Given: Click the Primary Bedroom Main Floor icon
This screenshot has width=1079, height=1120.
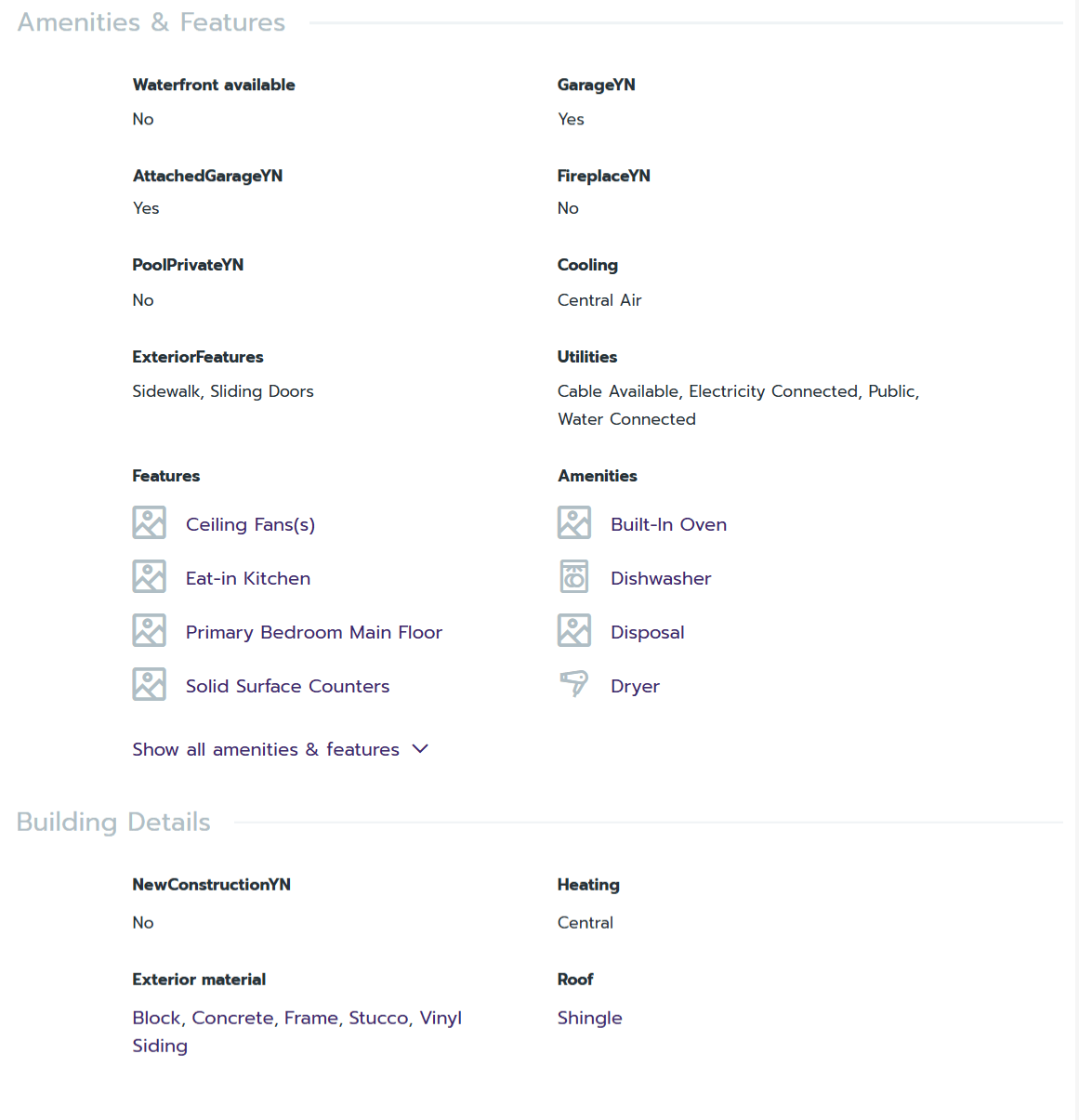Looking at the screenshot, I should click(149, 630).
